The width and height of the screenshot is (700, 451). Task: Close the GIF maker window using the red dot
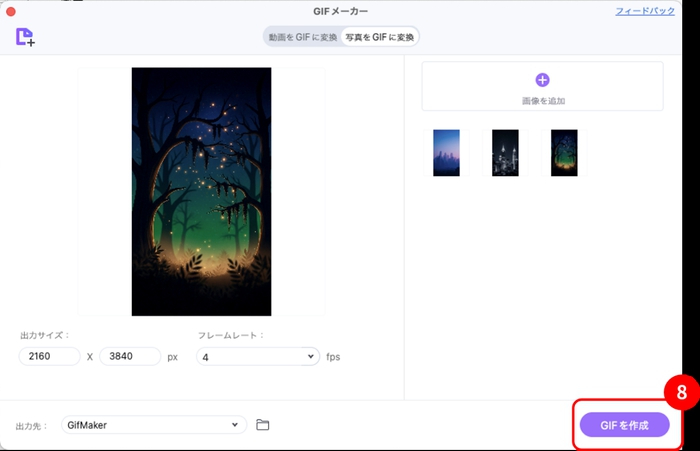11,11
